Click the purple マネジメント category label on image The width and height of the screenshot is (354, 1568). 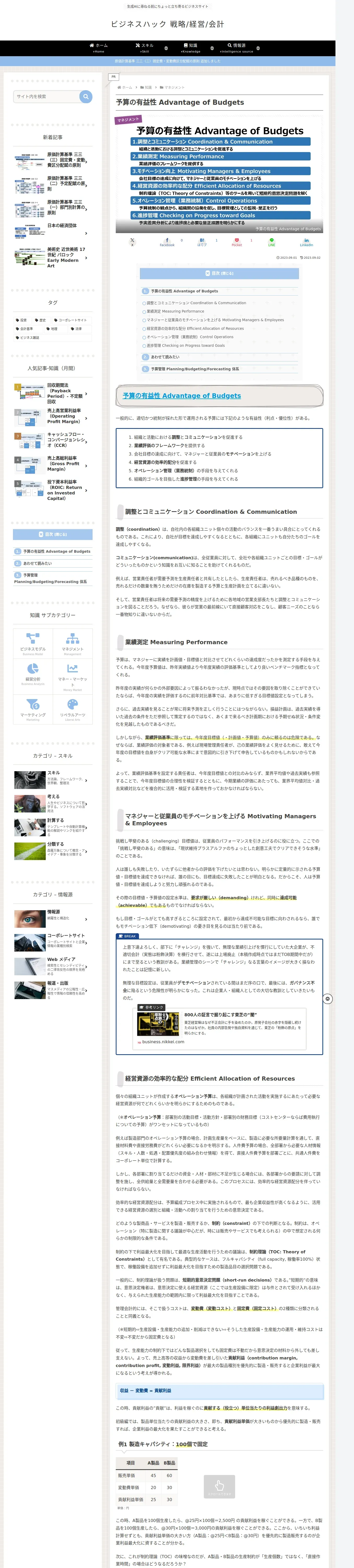coord(128,119)
